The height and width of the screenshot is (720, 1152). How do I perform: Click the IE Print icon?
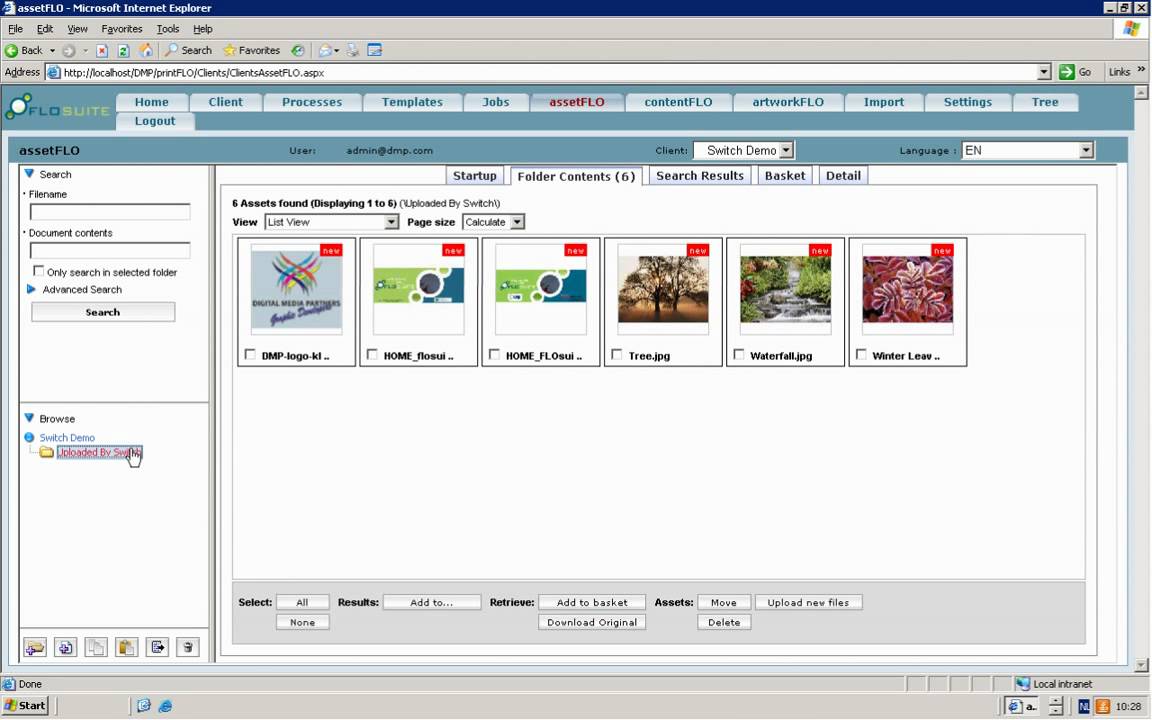(353, 51)
